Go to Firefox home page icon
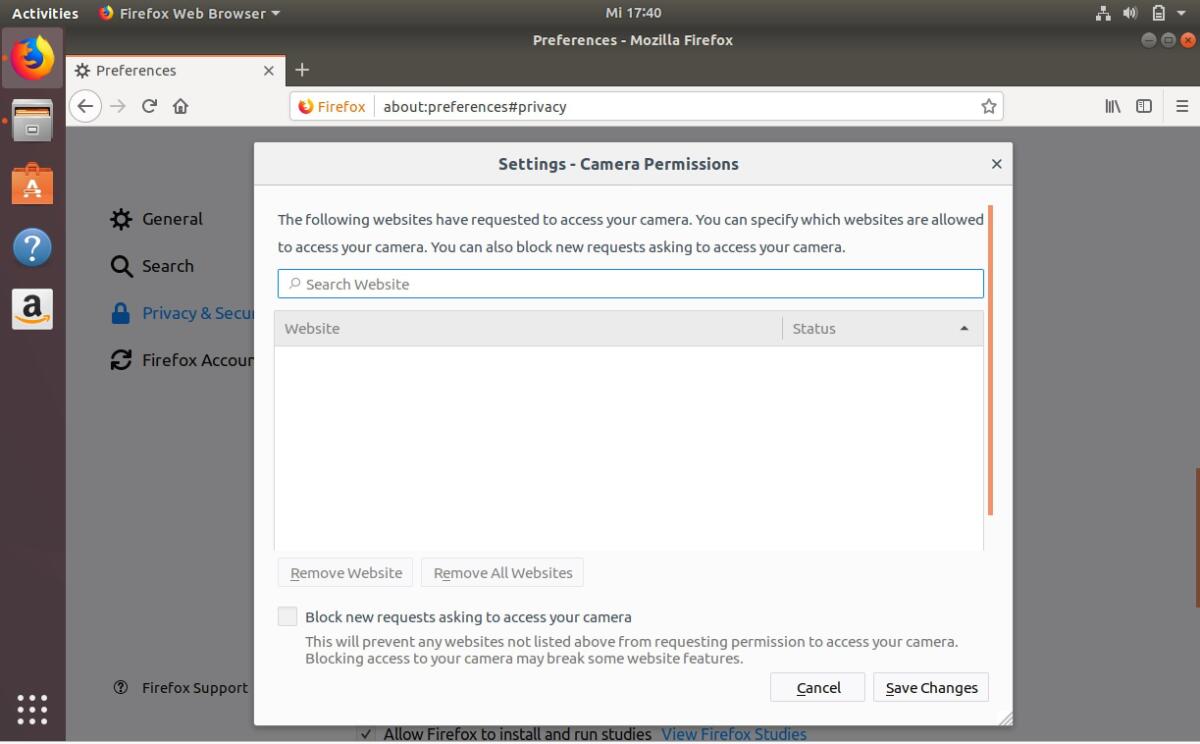The height and width of the screenshot is (744, 1200). 181,106
